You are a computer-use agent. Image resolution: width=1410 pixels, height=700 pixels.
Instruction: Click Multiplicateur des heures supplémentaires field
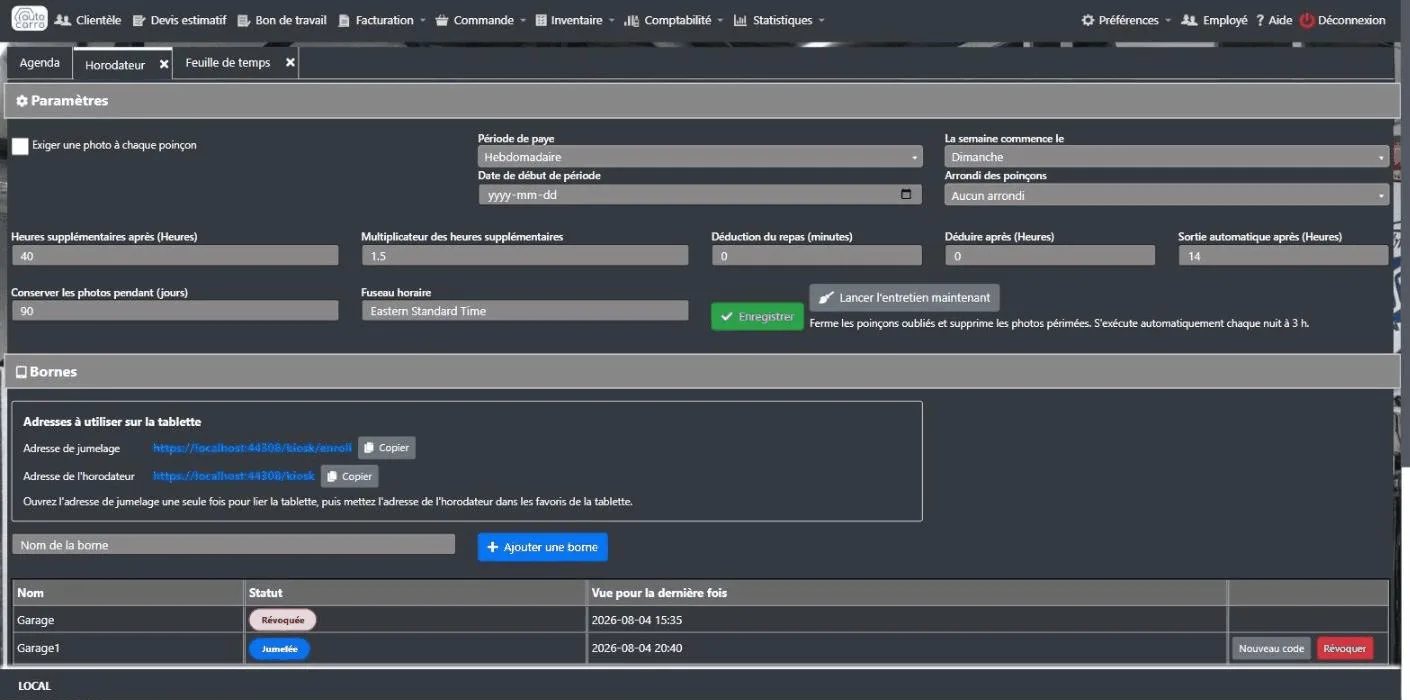525,256
